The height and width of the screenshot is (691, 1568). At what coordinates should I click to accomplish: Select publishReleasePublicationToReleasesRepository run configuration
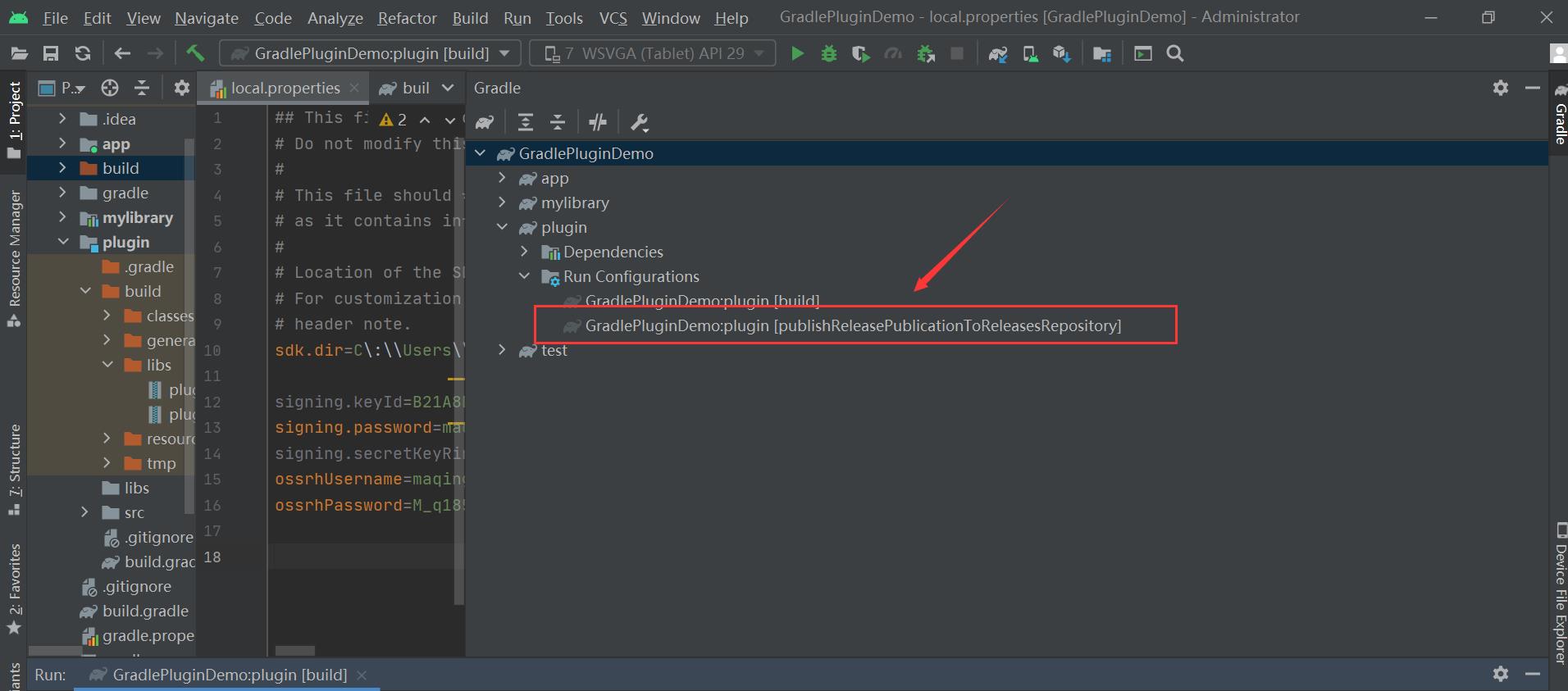(853, 325)
